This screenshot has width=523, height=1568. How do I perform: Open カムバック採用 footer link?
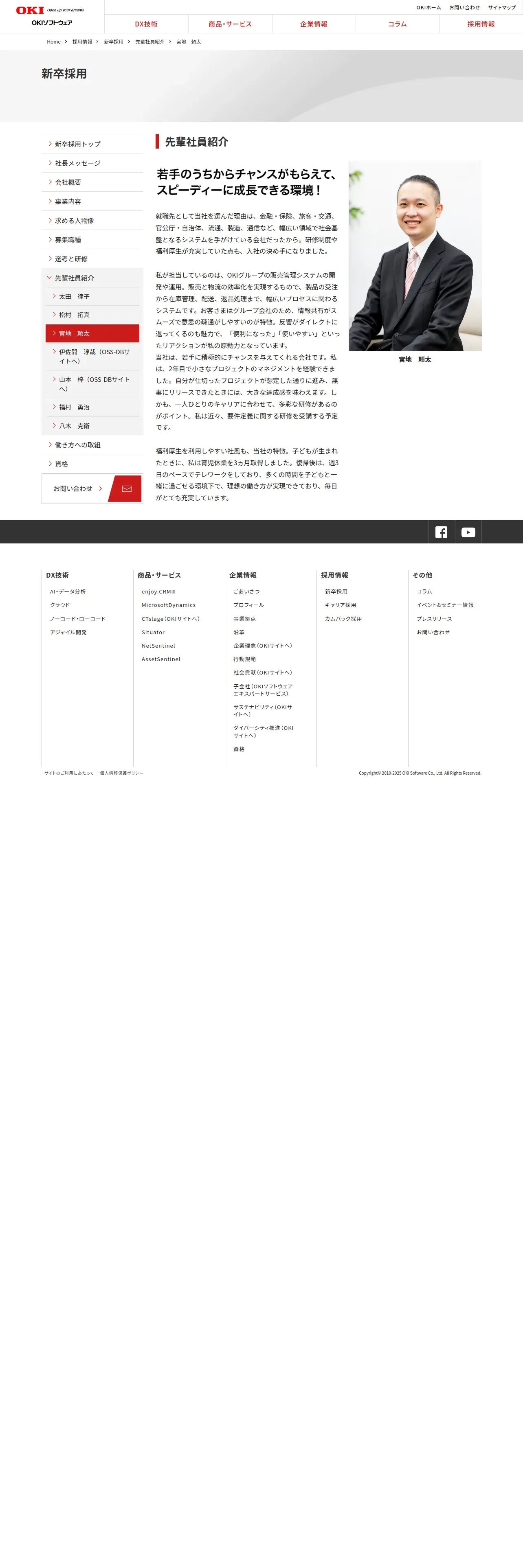pyautogui.click(x=343, y=619)
